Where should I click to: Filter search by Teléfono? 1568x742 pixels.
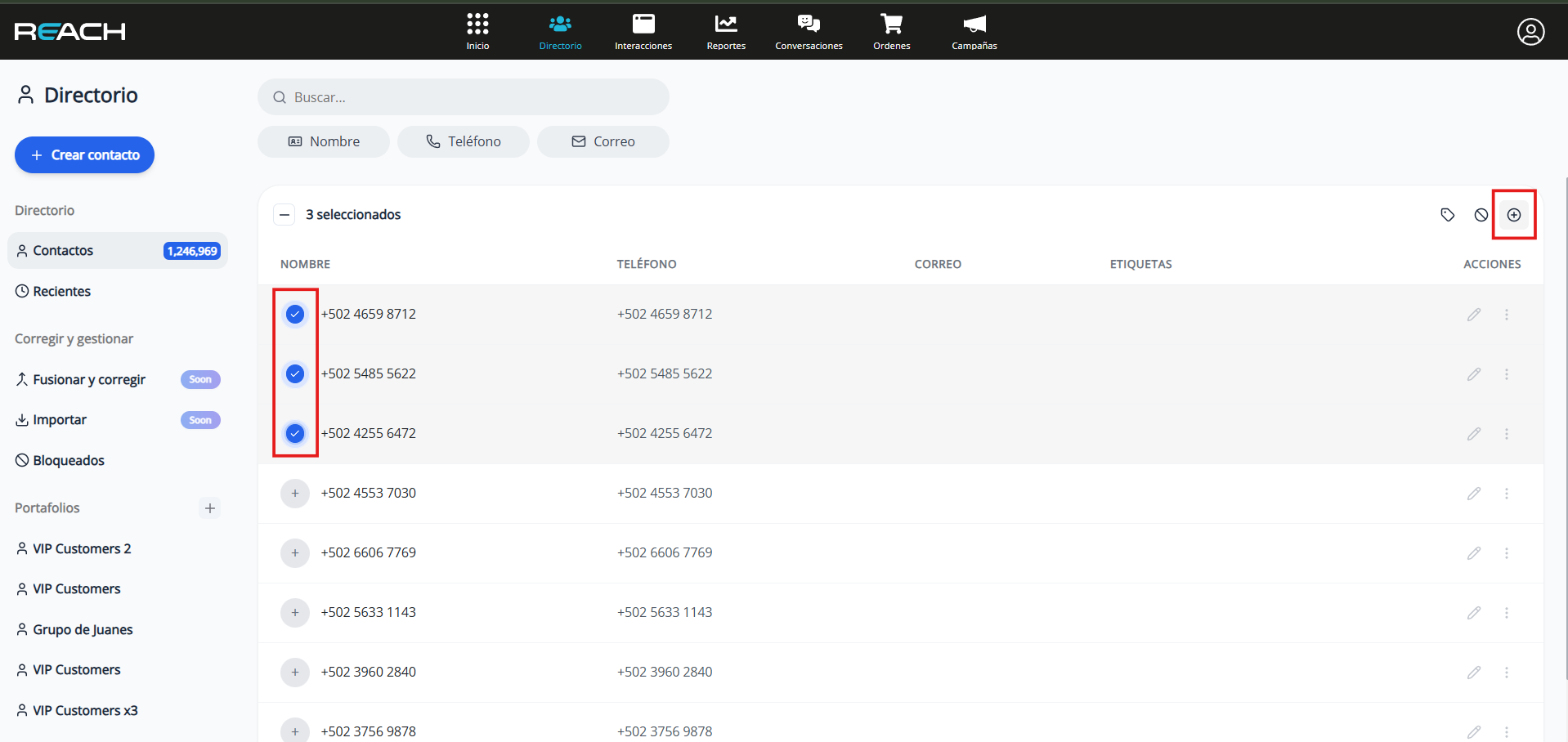(x=463, y=141)
